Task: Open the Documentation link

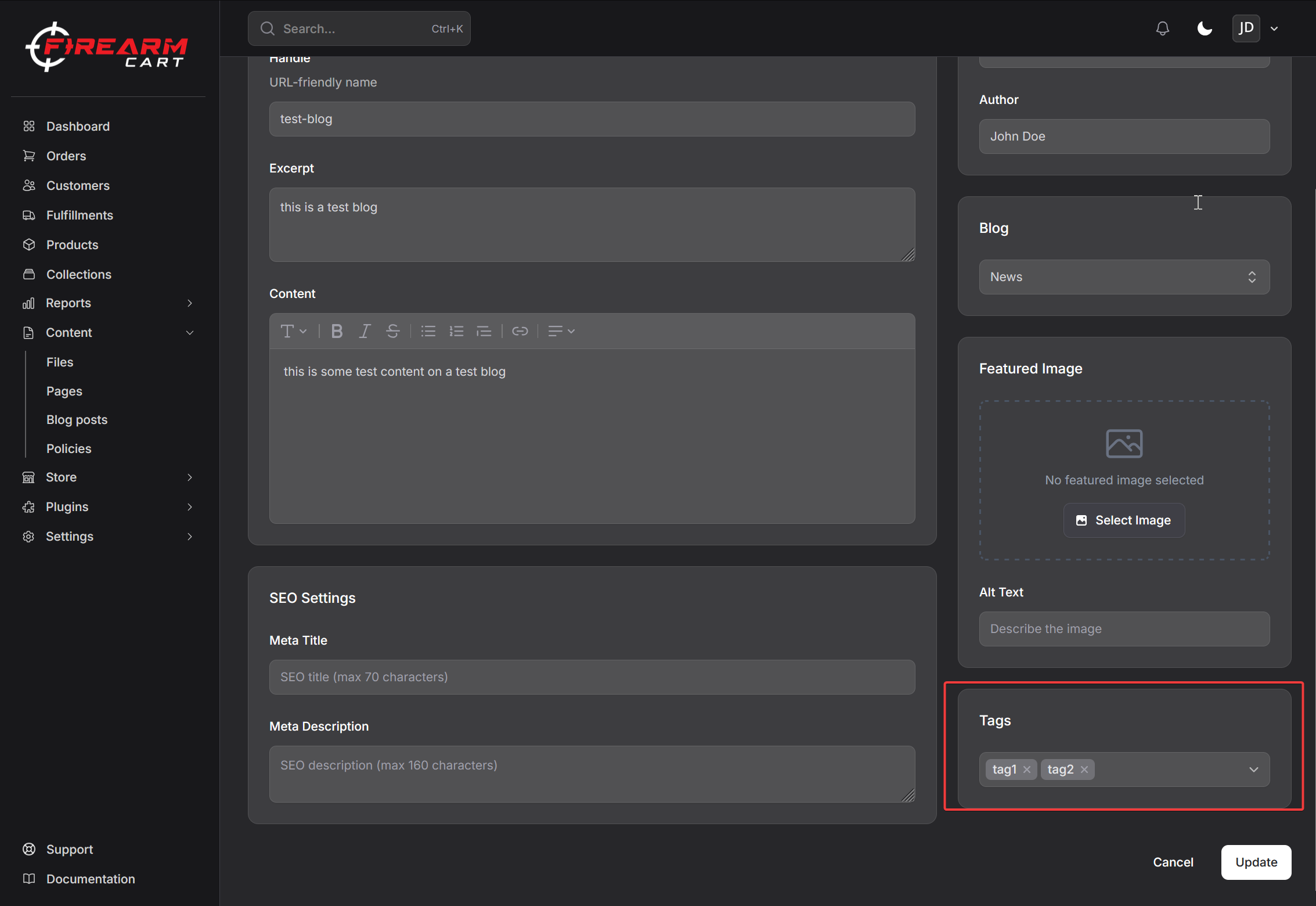Action: [x=91, y=879]
